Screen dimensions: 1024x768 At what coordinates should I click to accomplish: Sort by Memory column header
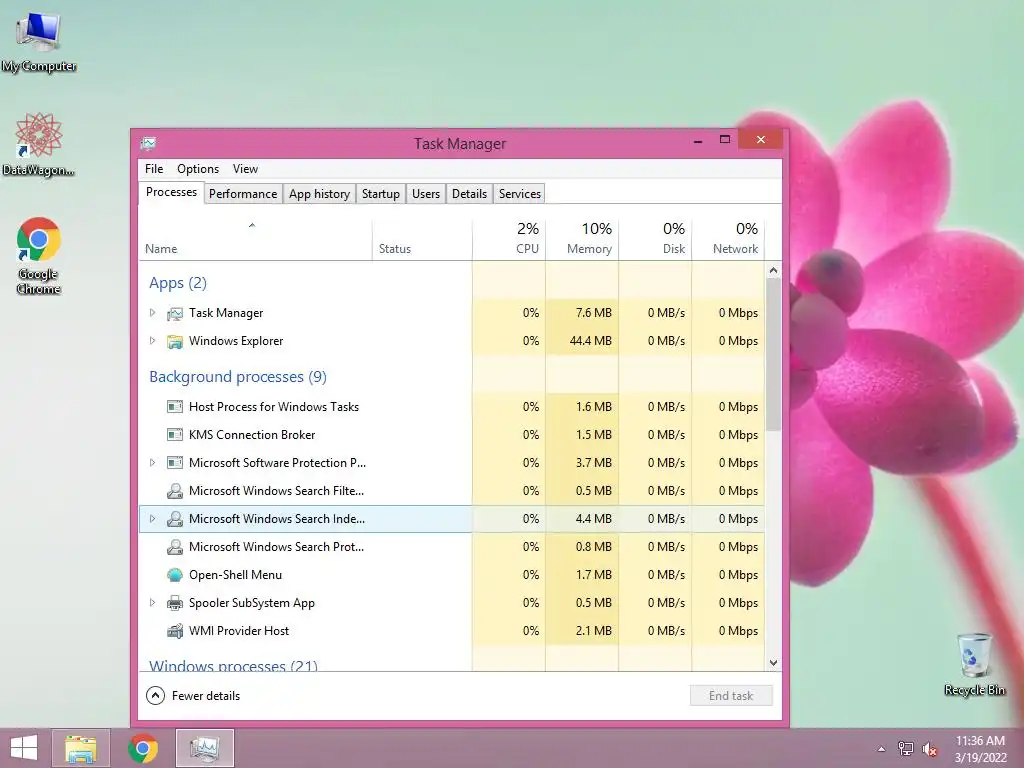pyautogui.click(x=582, y=238)
